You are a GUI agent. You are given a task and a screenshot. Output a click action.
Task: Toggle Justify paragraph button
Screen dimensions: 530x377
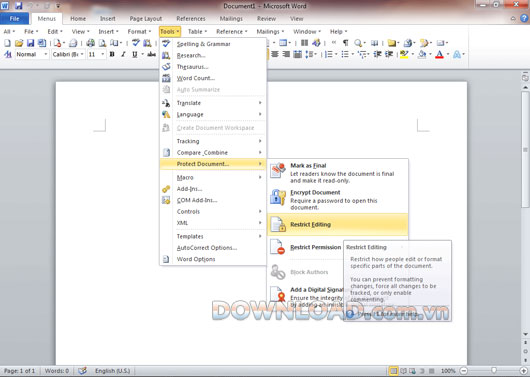(x=297, y=54)
